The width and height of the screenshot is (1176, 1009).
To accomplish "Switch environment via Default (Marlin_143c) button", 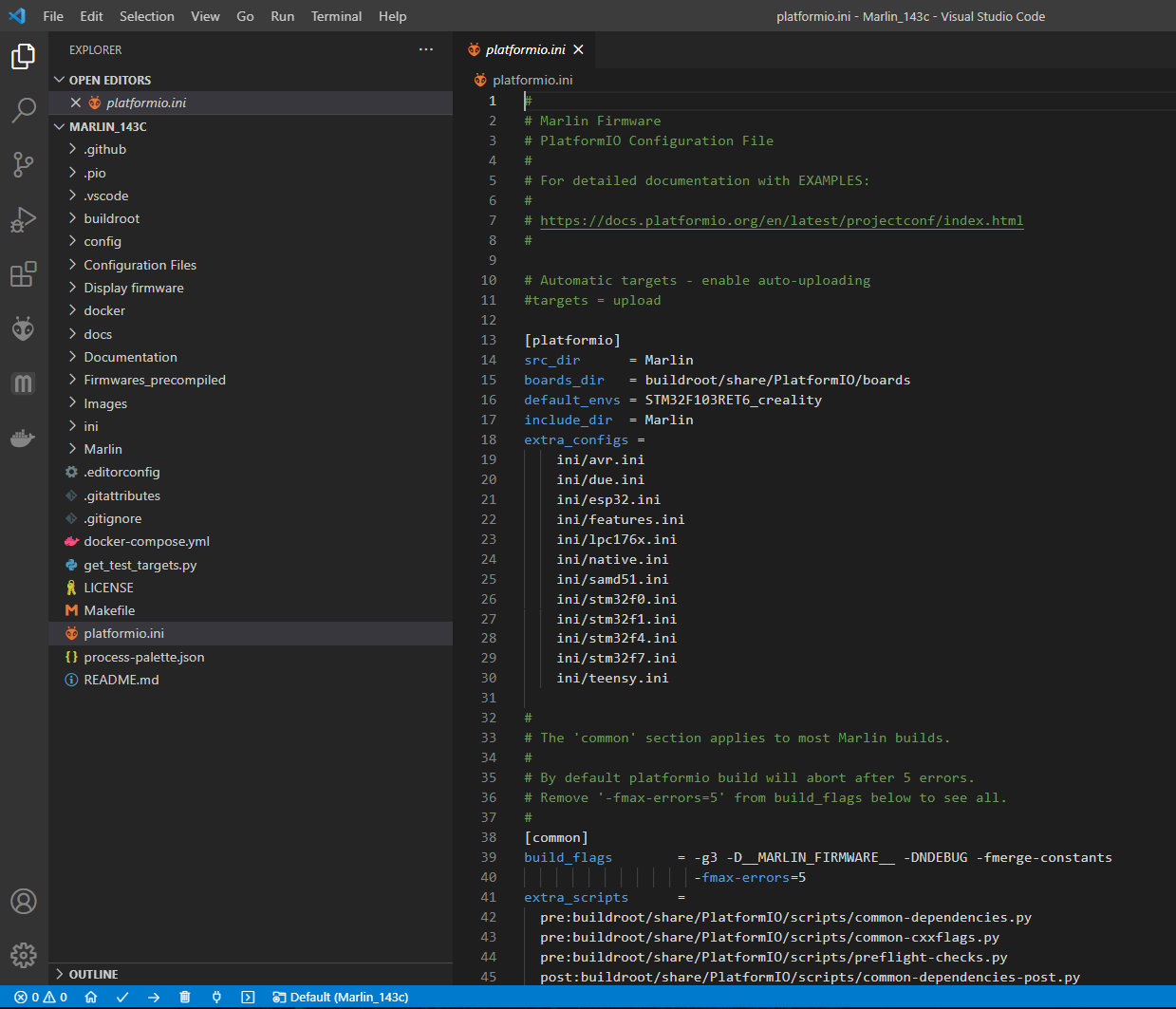I will tap(341, 997).
